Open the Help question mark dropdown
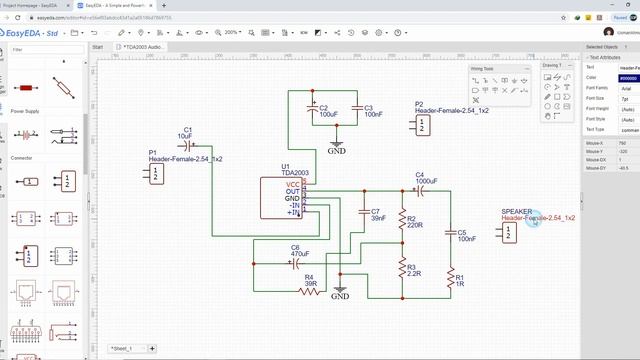Viewport: 640px width, 360px height. [x=400, y=33]
